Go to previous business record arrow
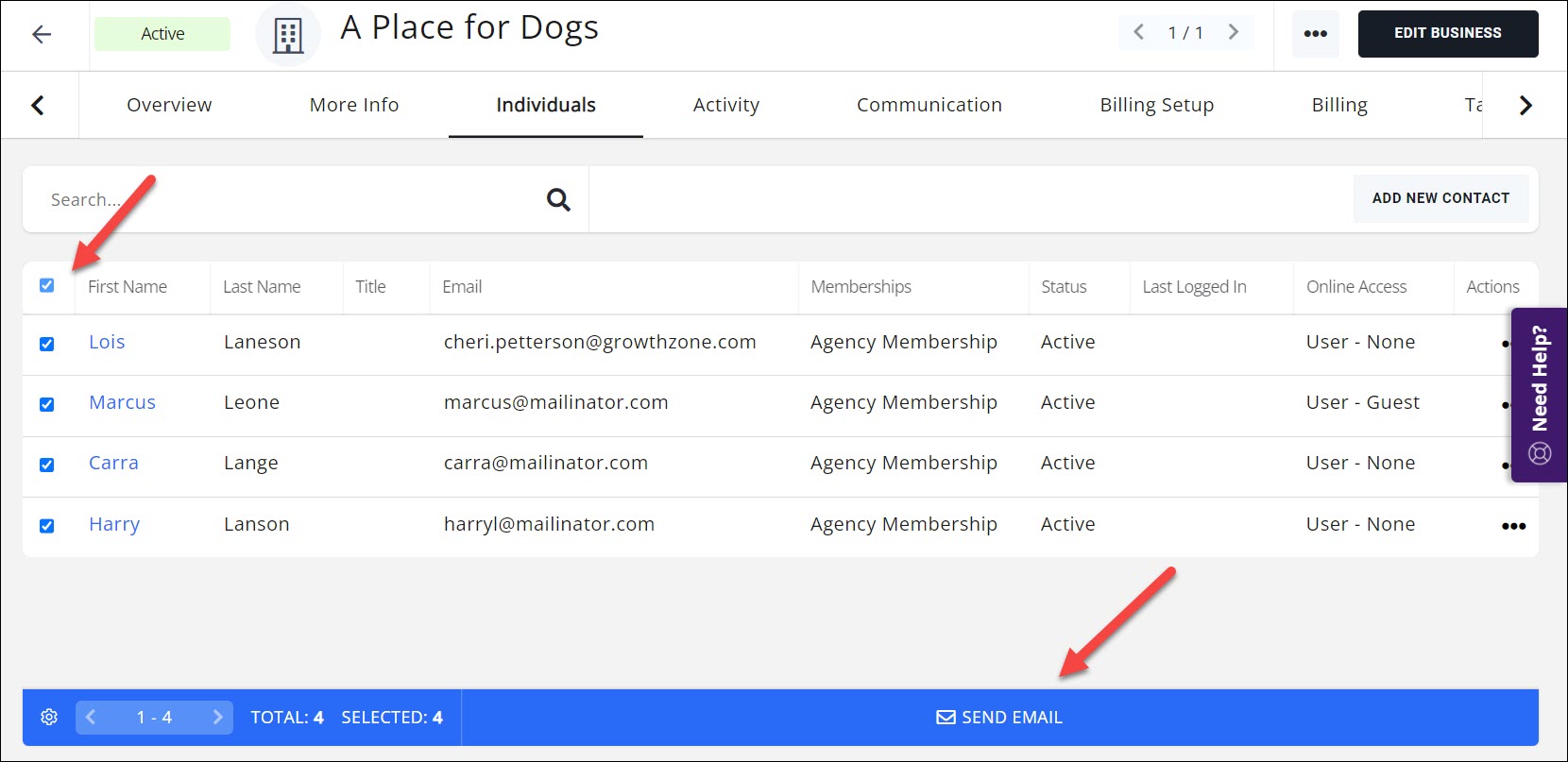Screen dimensions: 1568x762 (x=1139, y=32)
